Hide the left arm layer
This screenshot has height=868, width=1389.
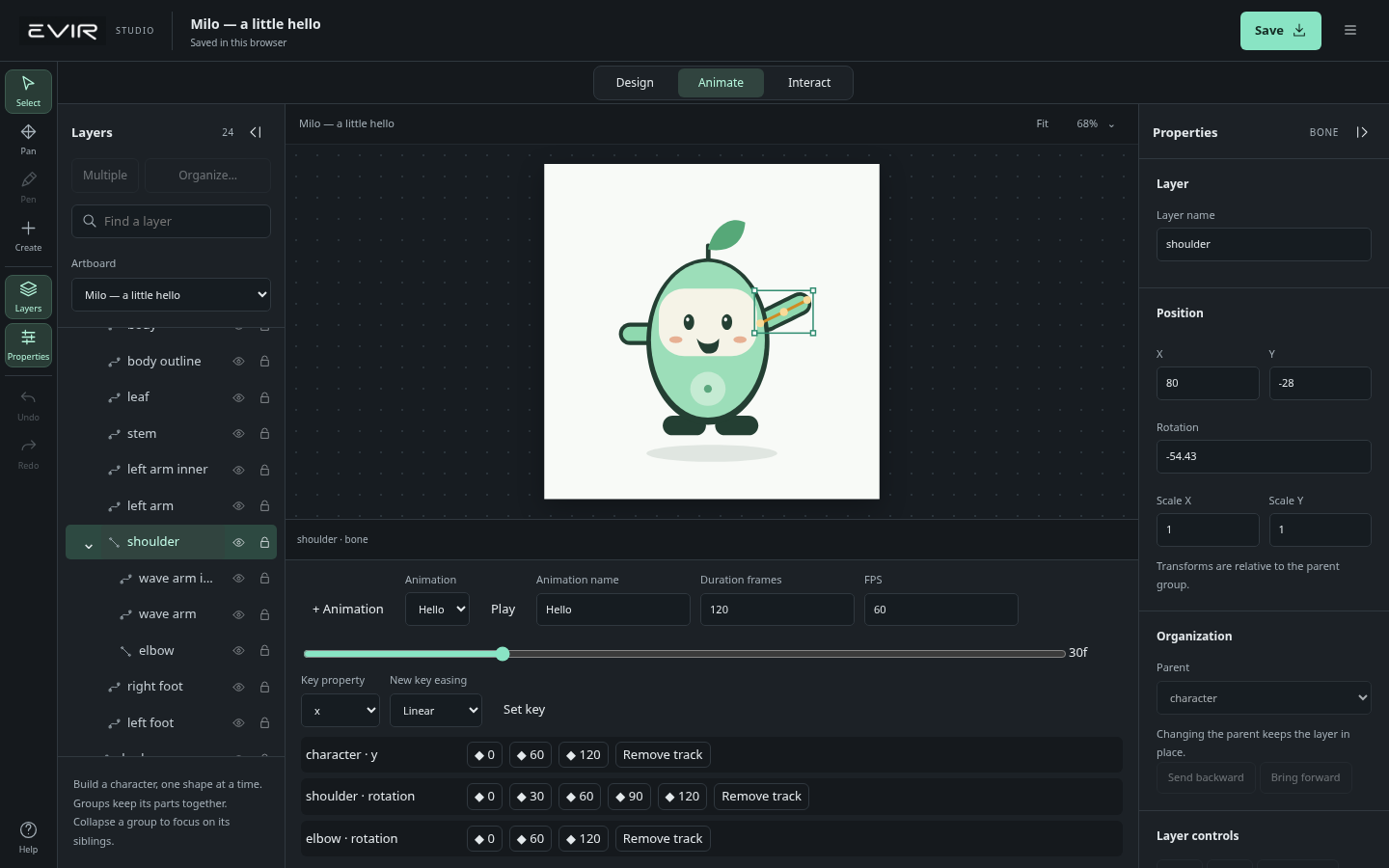coord(238,506)
